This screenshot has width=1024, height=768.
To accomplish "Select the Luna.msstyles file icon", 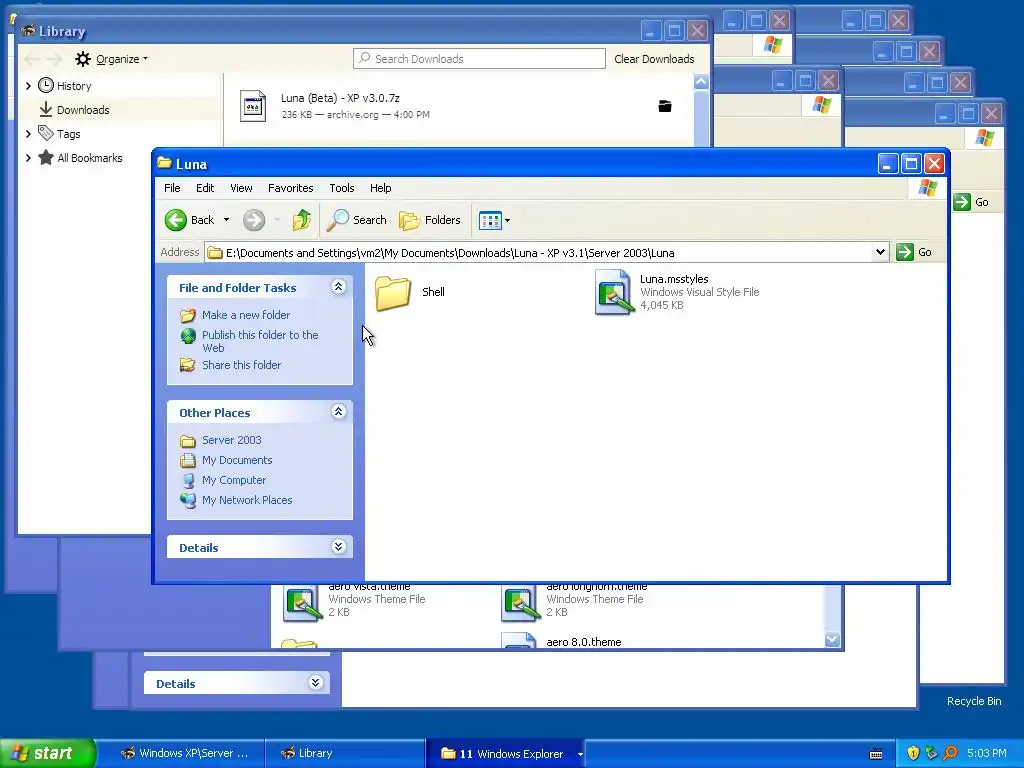I will [614, 293].
